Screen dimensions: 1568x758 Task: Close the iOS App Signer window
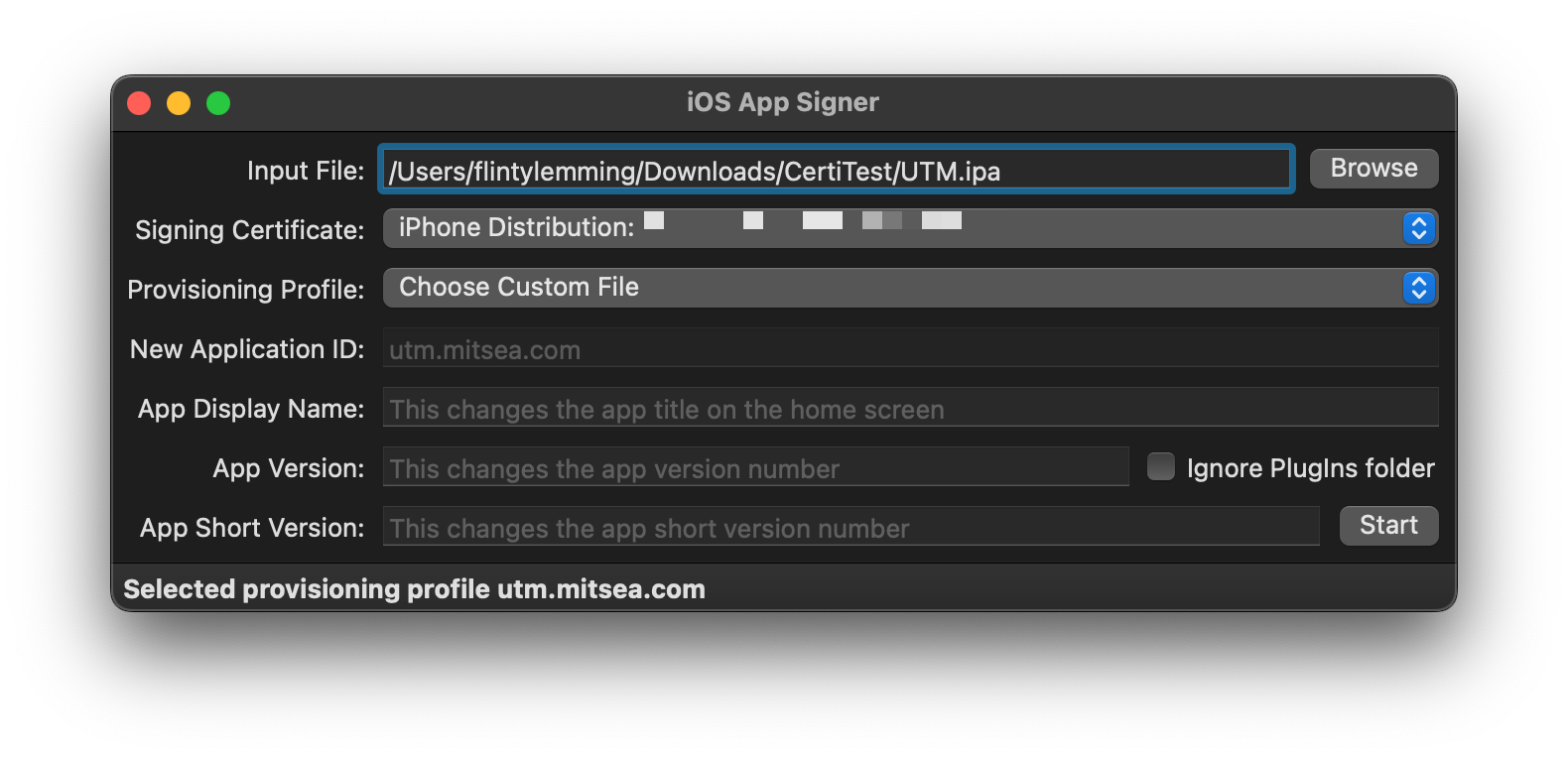tap(139, 103)
